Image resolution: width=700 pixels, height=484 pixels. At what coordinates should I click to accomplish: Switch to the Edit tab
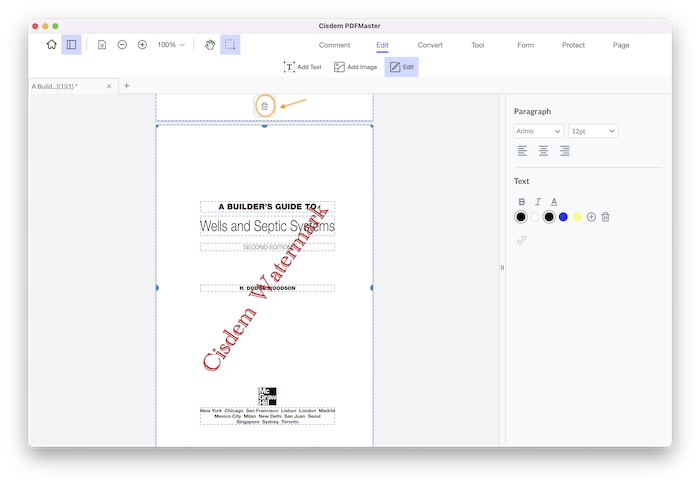click(x=382, y=45)
